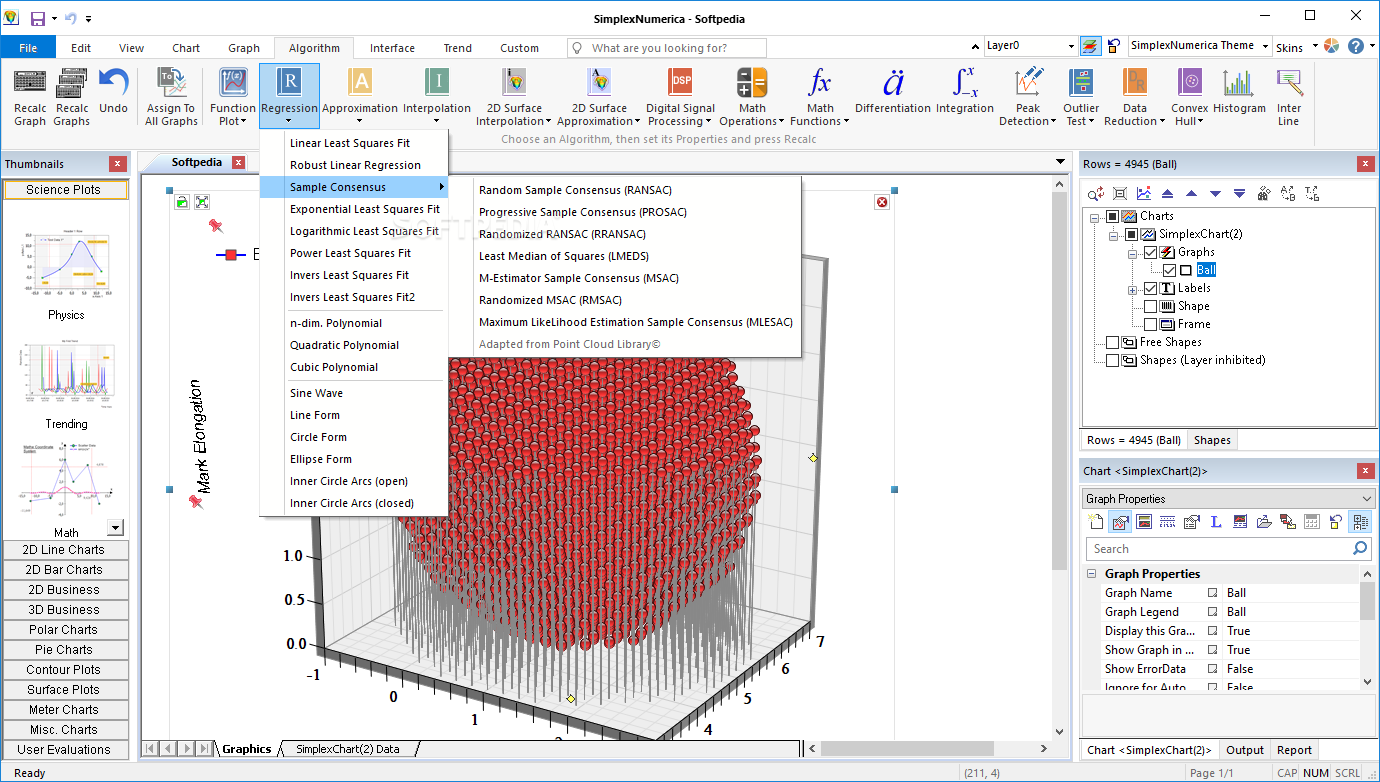The image size is (1380, 782).
Task: Collapse the Graph Properties section
Action: (1091, 574)
